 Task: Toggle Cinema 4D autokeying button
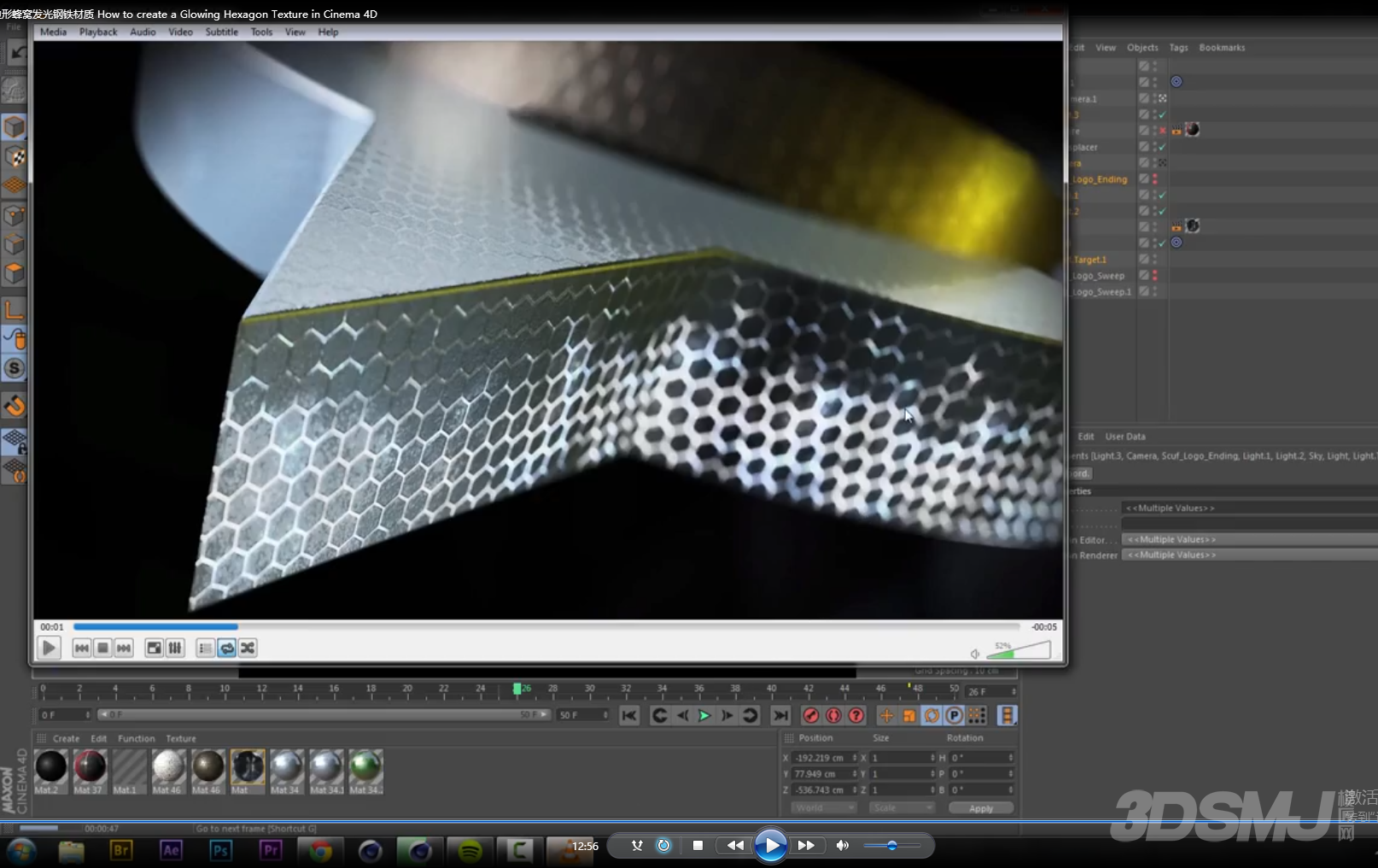(x=833, y=715)
